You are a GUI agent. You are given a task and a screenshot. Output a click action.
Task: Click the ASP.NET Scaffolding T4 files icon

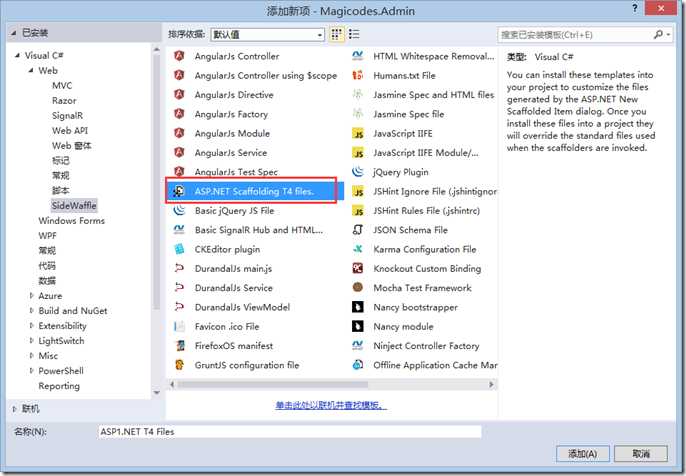[179, 191]
